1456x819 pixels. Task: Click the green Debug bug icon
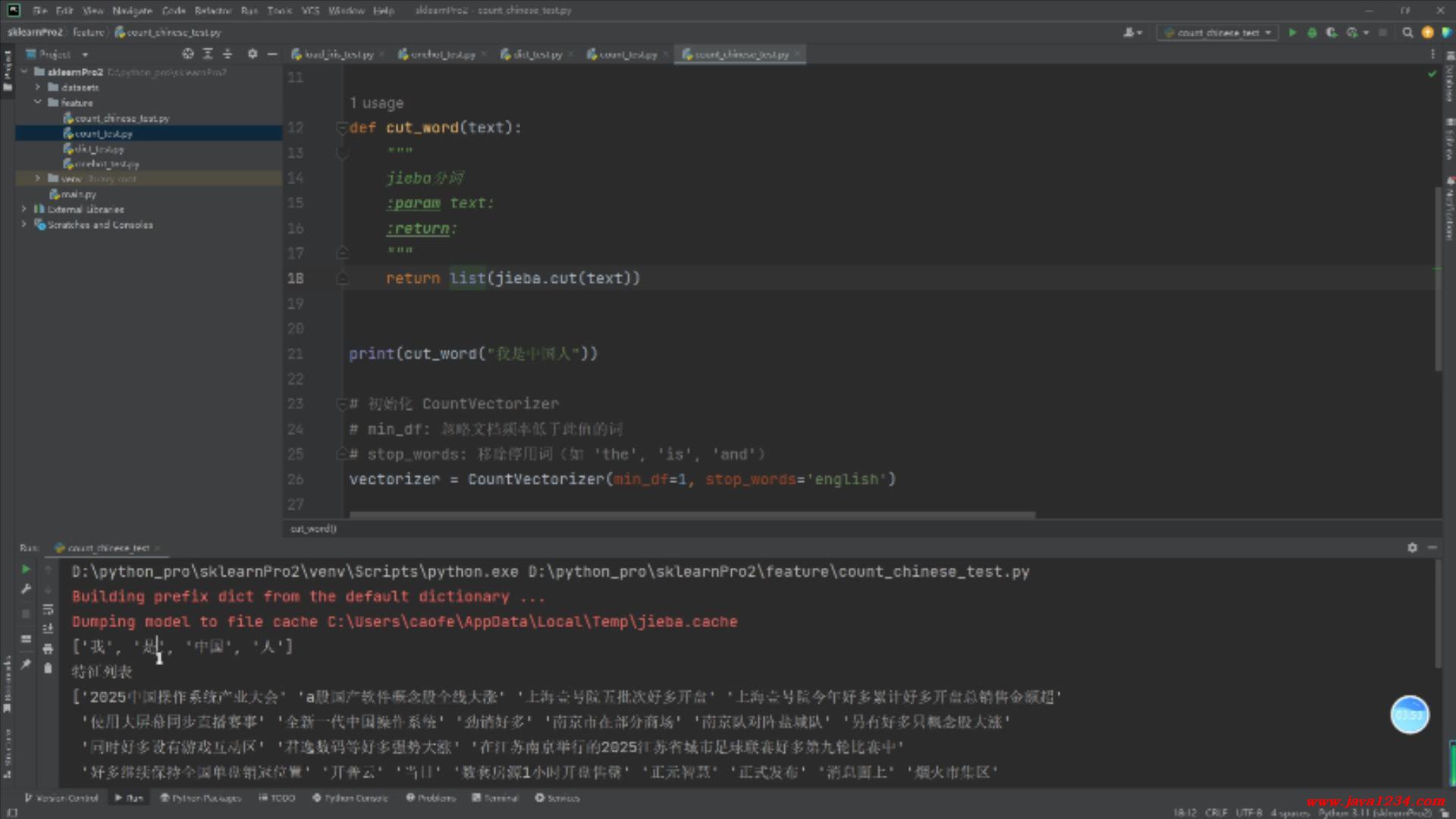click(x=1312, y=33)
